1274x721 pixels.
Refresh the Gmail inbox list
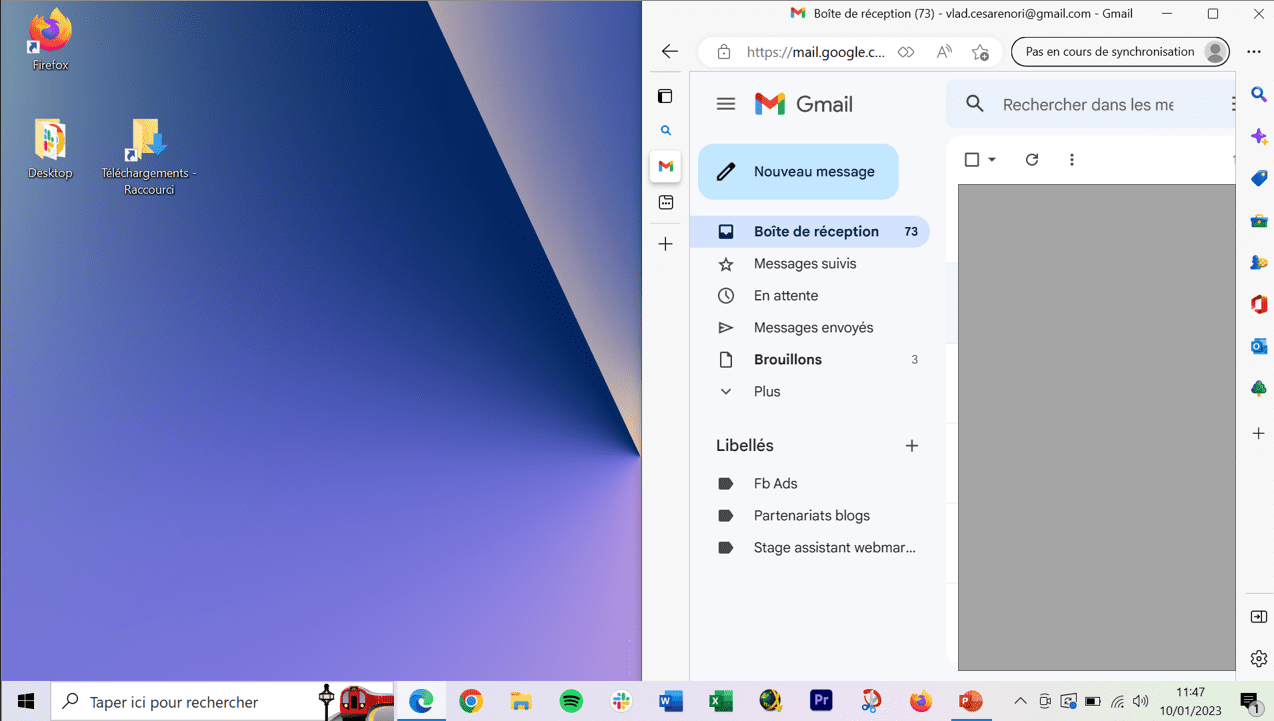pos(1032,160)
